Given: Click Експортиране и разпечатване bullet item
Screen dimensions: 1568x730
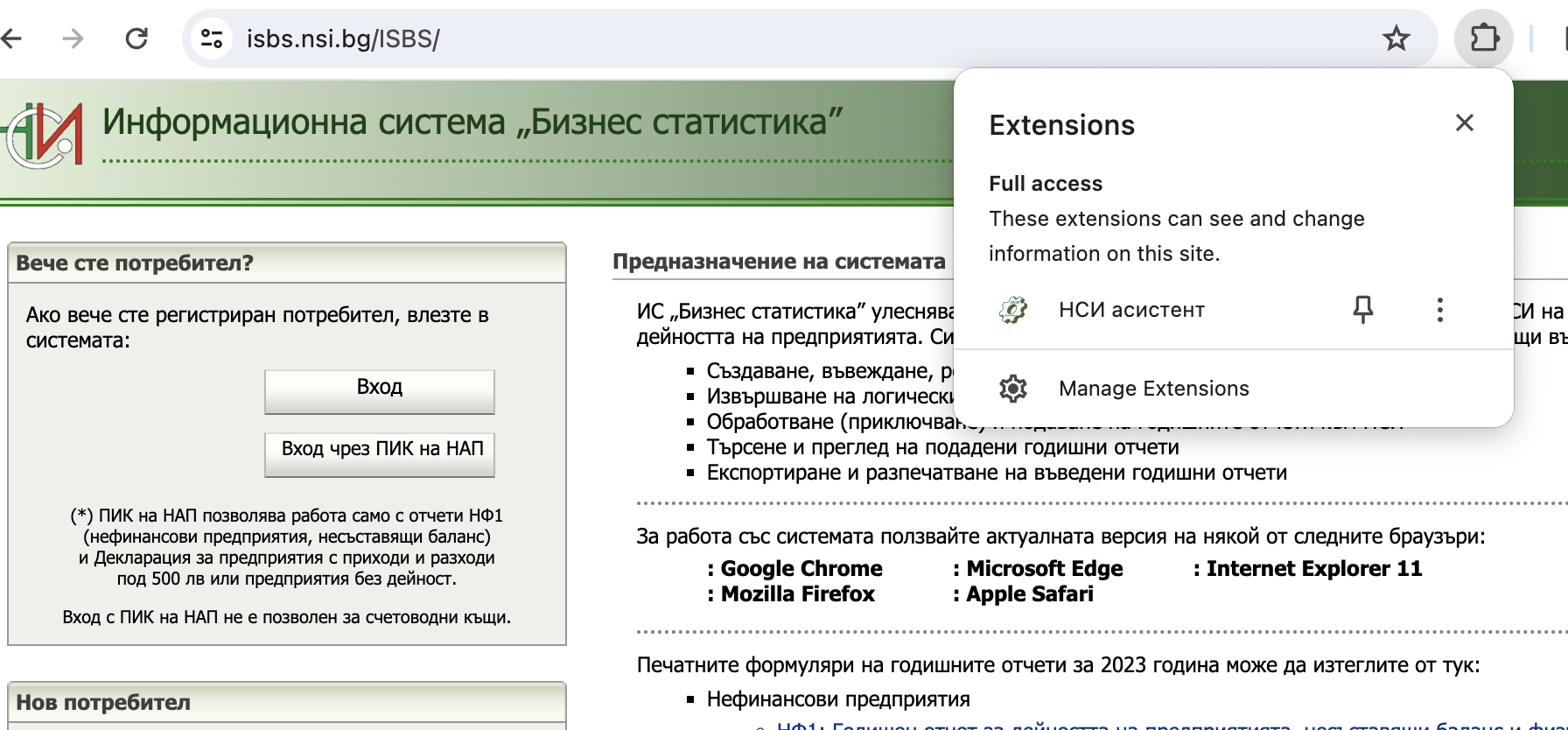Looking at the screenshot, I should 997,473.
